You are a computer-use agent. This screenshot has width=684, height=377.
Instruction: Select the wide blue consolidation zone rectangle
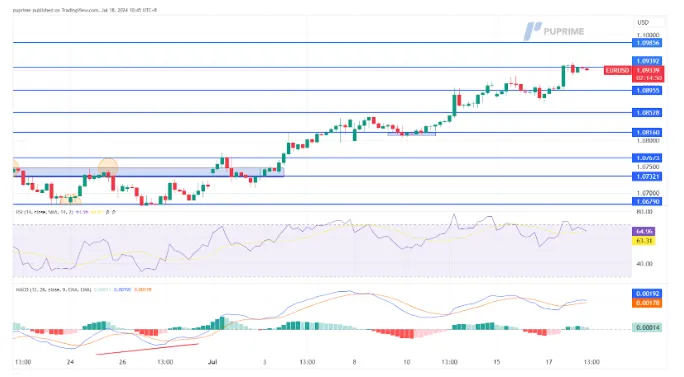(148, 172)
